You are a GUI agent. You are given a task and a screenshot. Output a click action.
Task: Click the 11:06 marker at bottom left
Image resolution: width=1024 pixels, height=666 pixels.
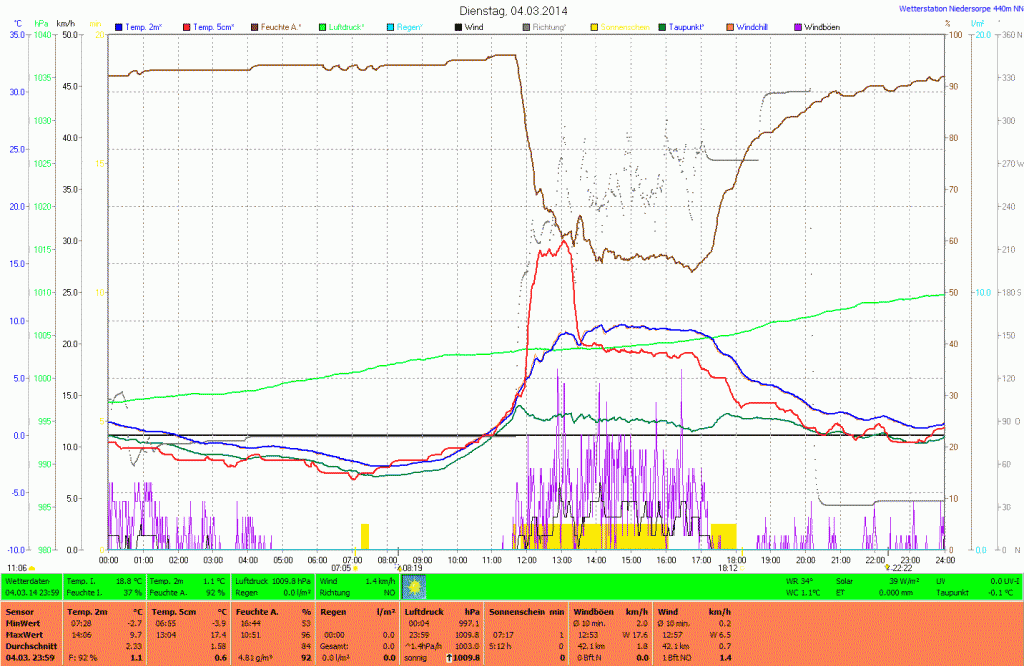pyautogui.click(x=20, y=568)
